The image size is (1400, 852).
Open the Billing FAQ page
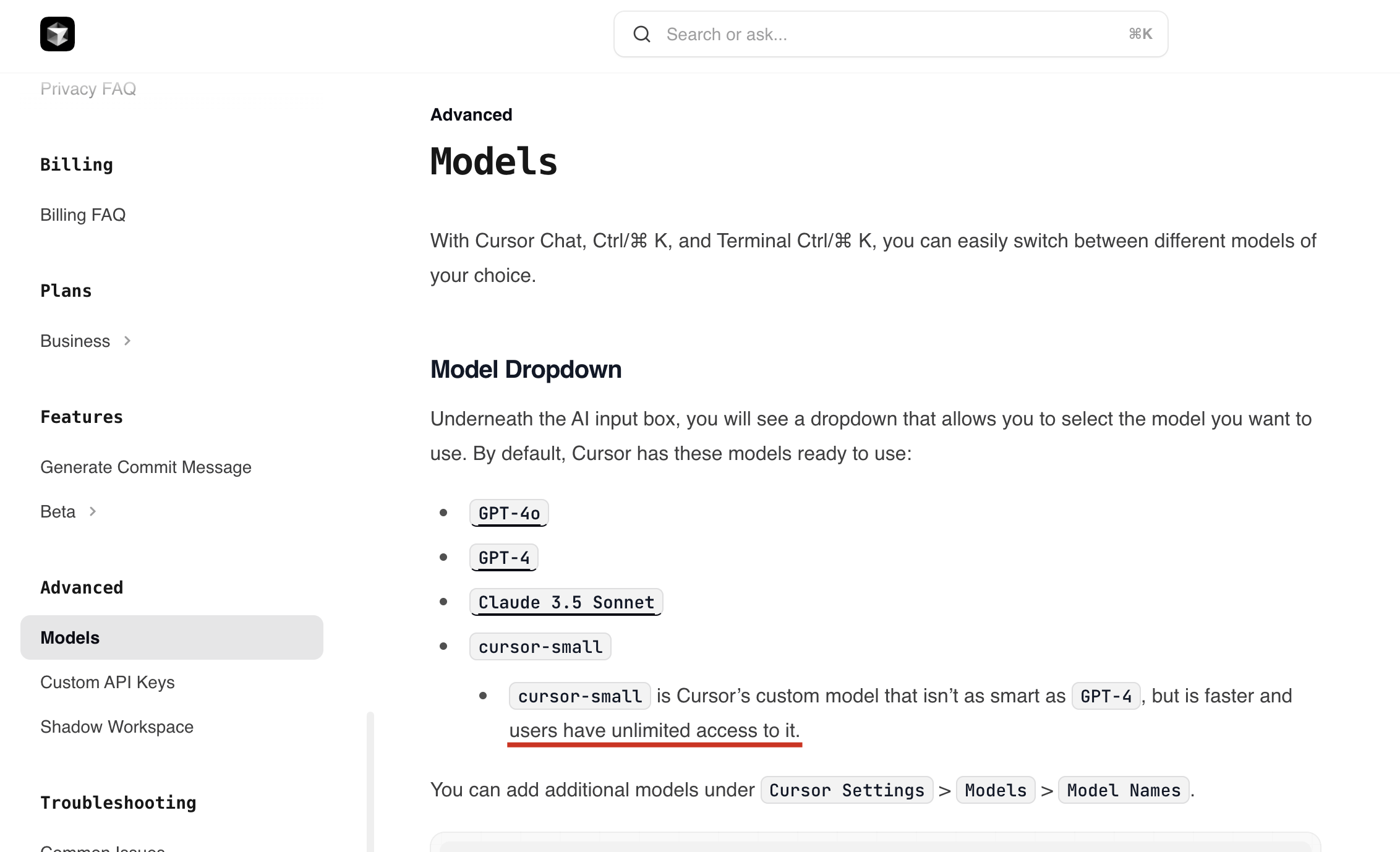click(83, 215)
